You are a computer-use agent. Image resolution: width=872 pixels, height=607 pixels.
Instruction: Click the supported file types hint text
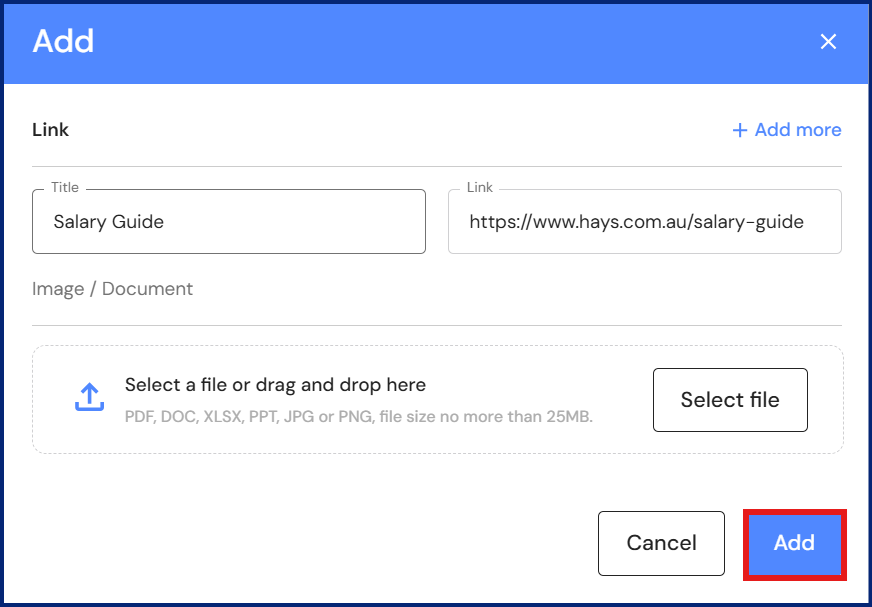point(359,416)
